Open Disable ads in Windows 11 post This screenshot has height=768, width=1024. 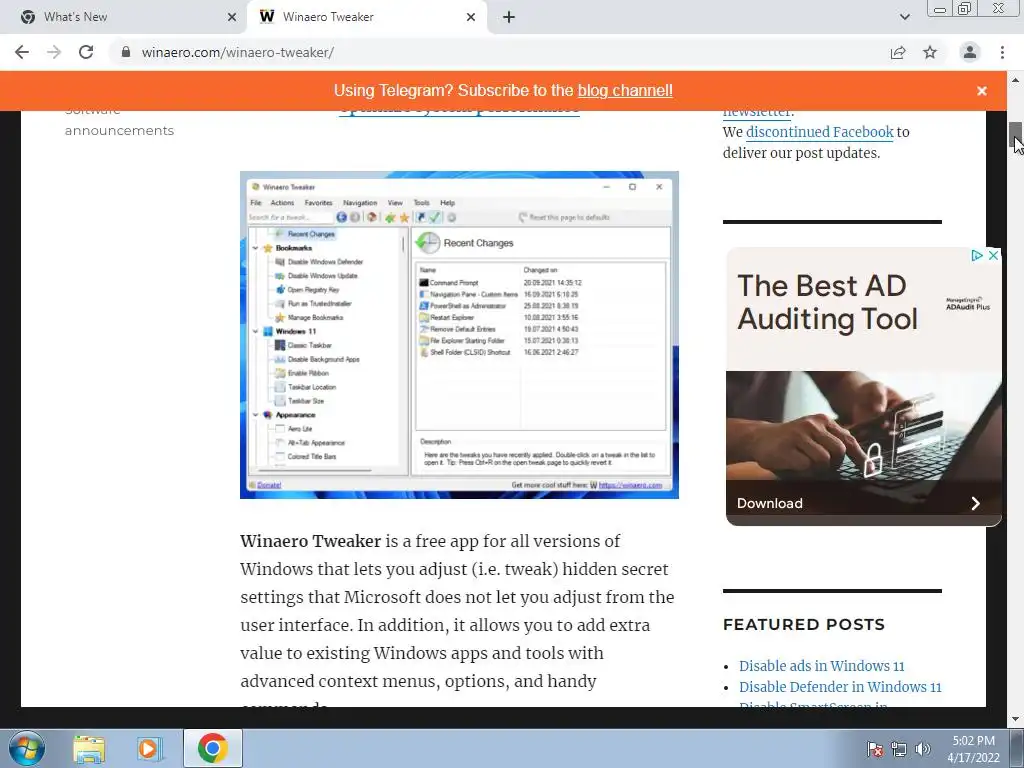(822, 666)
